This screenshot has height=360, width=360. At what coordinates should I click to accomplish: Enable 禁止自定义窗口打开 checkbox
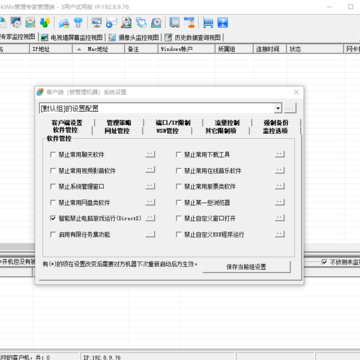pyautogui.click(x=179, y=218)
